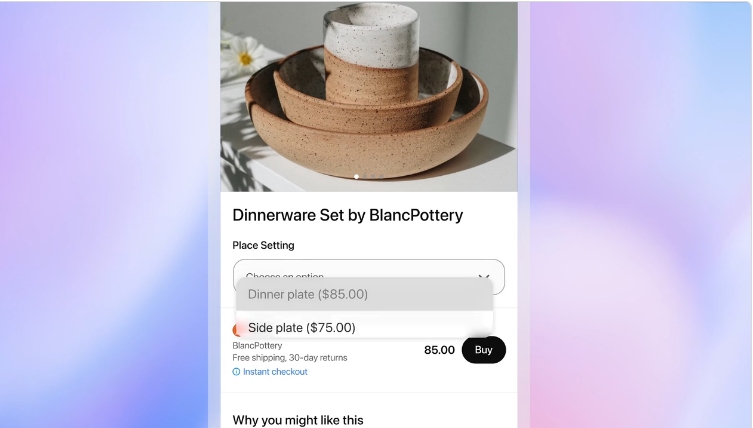Open the Instant checkout link

[275, 372]
